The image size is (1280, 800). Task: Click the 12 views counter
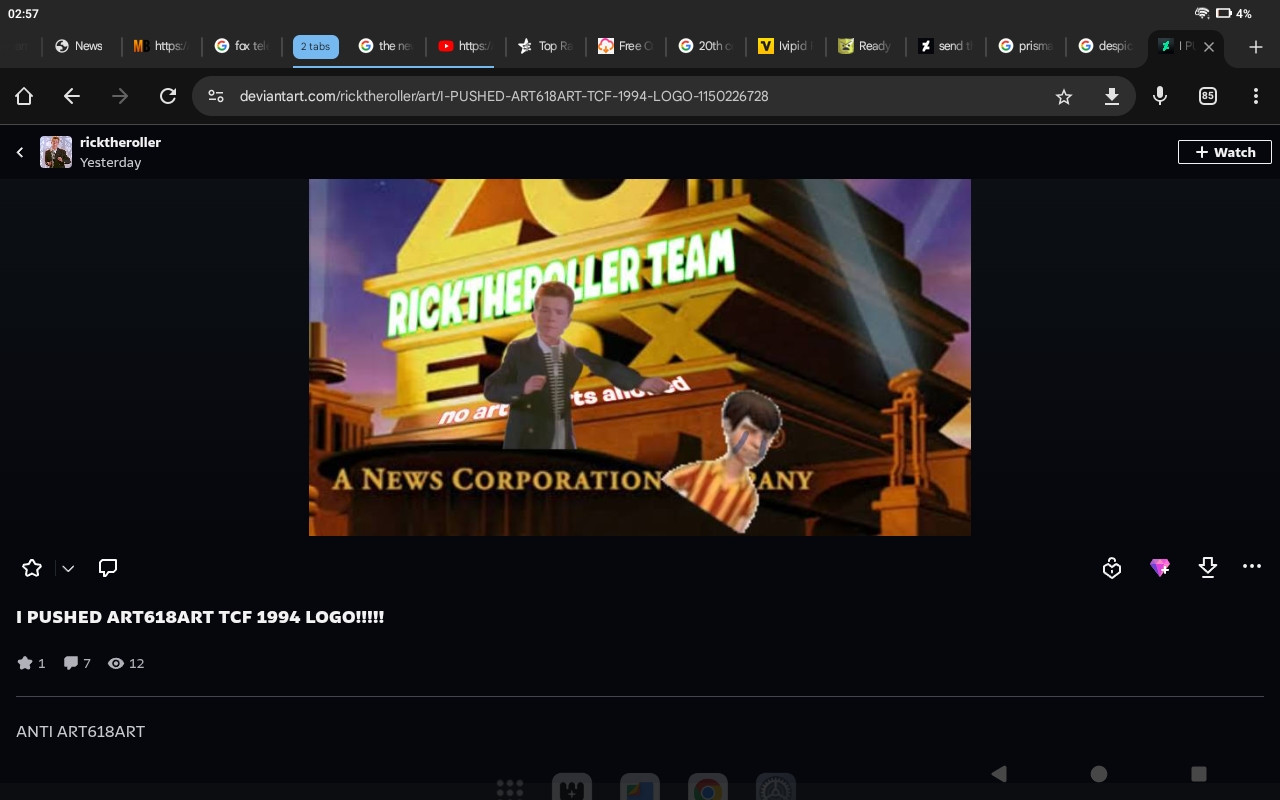126,663
